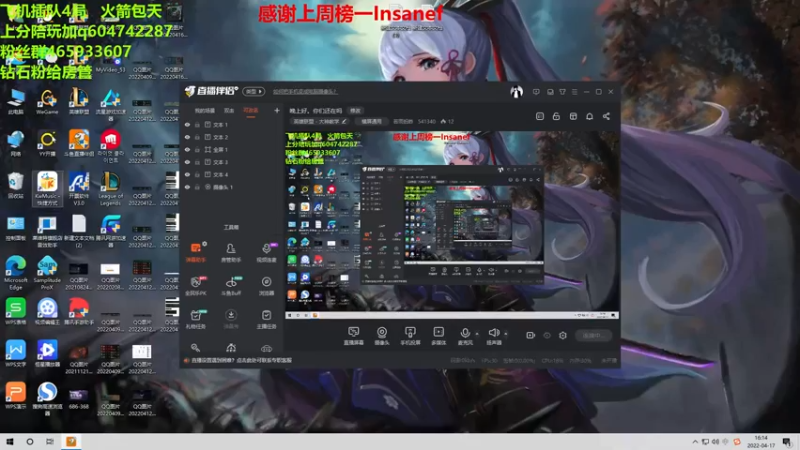The height and width of the screenshot is (450, 800).
Task: Toggle visibility of the 文本 3 layer
Action: [187, 162]
